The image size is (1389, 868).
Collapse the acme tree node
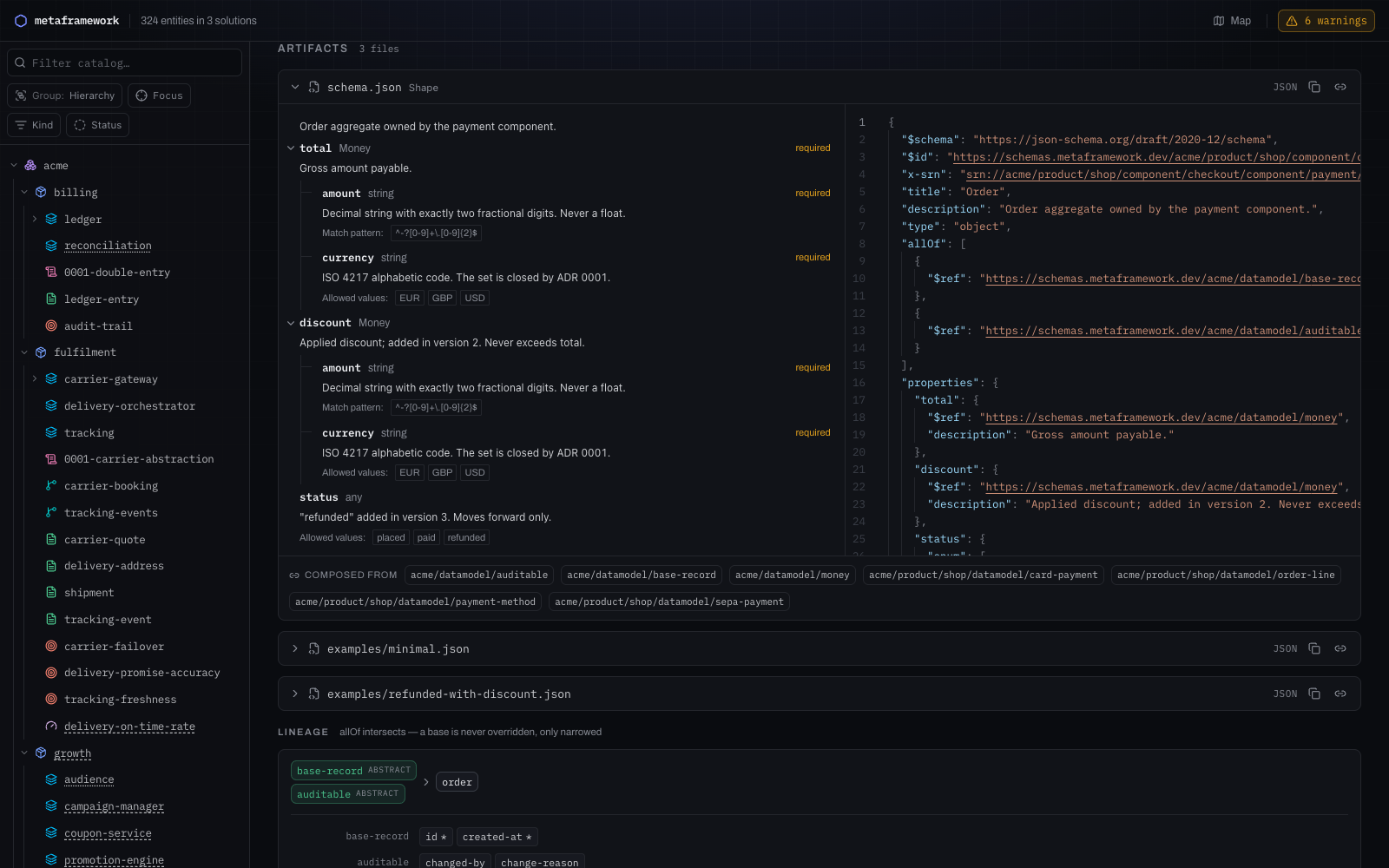(14, 166)
